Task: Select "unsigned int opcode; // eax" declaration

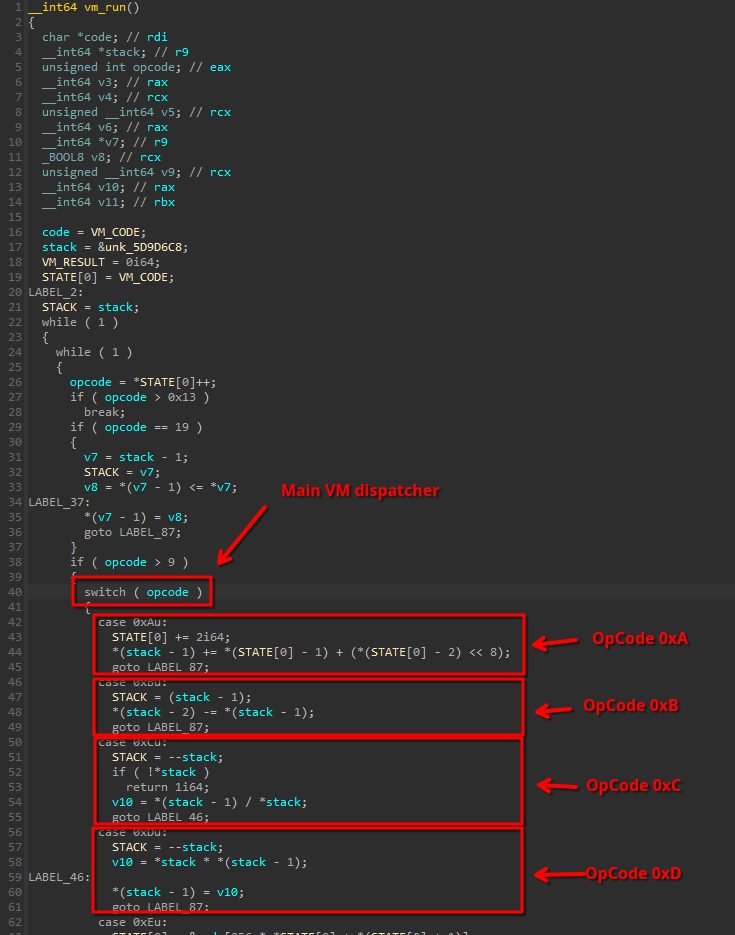Action: tap(137, 67)
